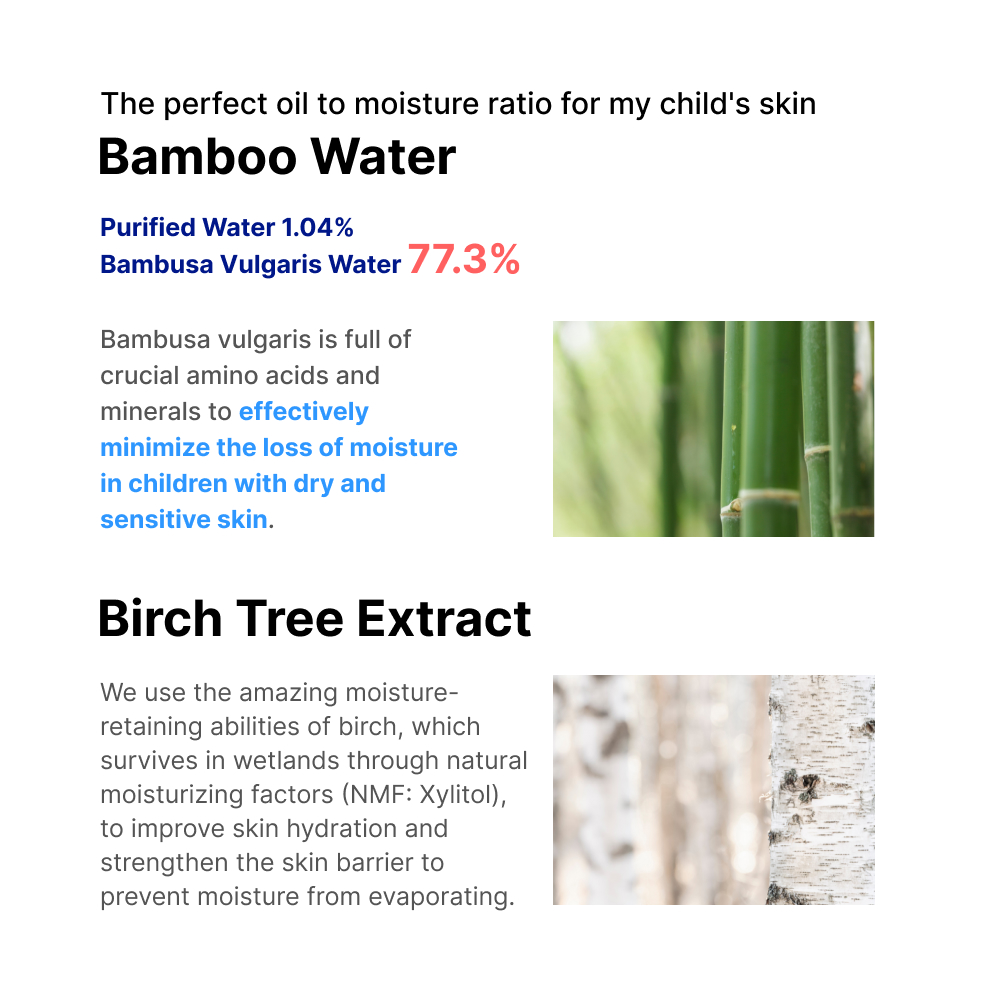The height and width of the screenshot is (1000, 1000).
Task: Select the tagline about oil to moisture ratio
Action: click(458, 103)
